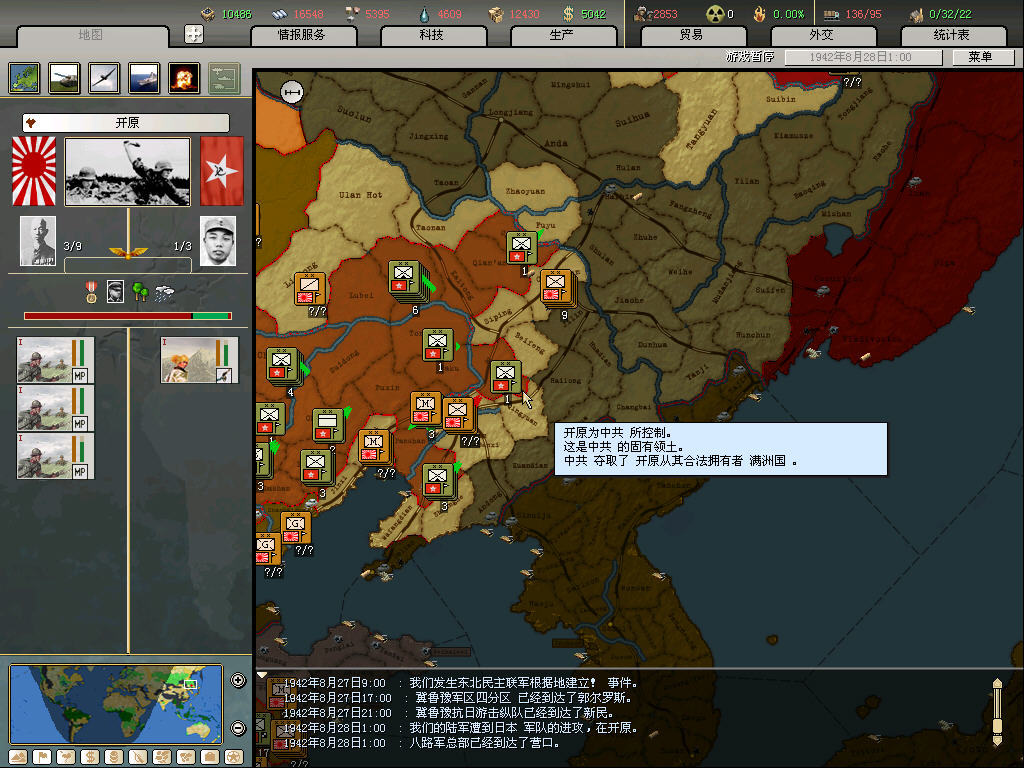The height and width of the screenshot is (768, 1024).
Task: Open the greyed-out order of battle icon
Action: (224, 78)
